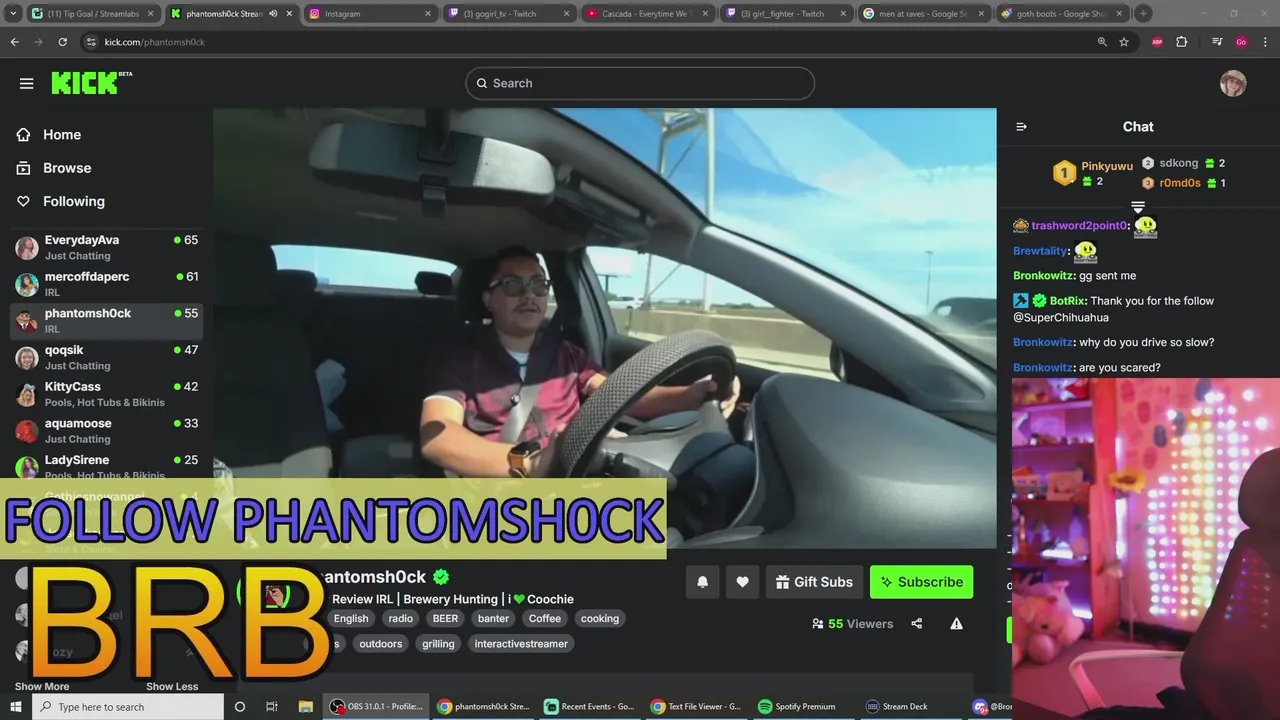The image size is (1280, 720).
Task: Switch to girl_fighter Twitch tab
Action: (786, 14)
